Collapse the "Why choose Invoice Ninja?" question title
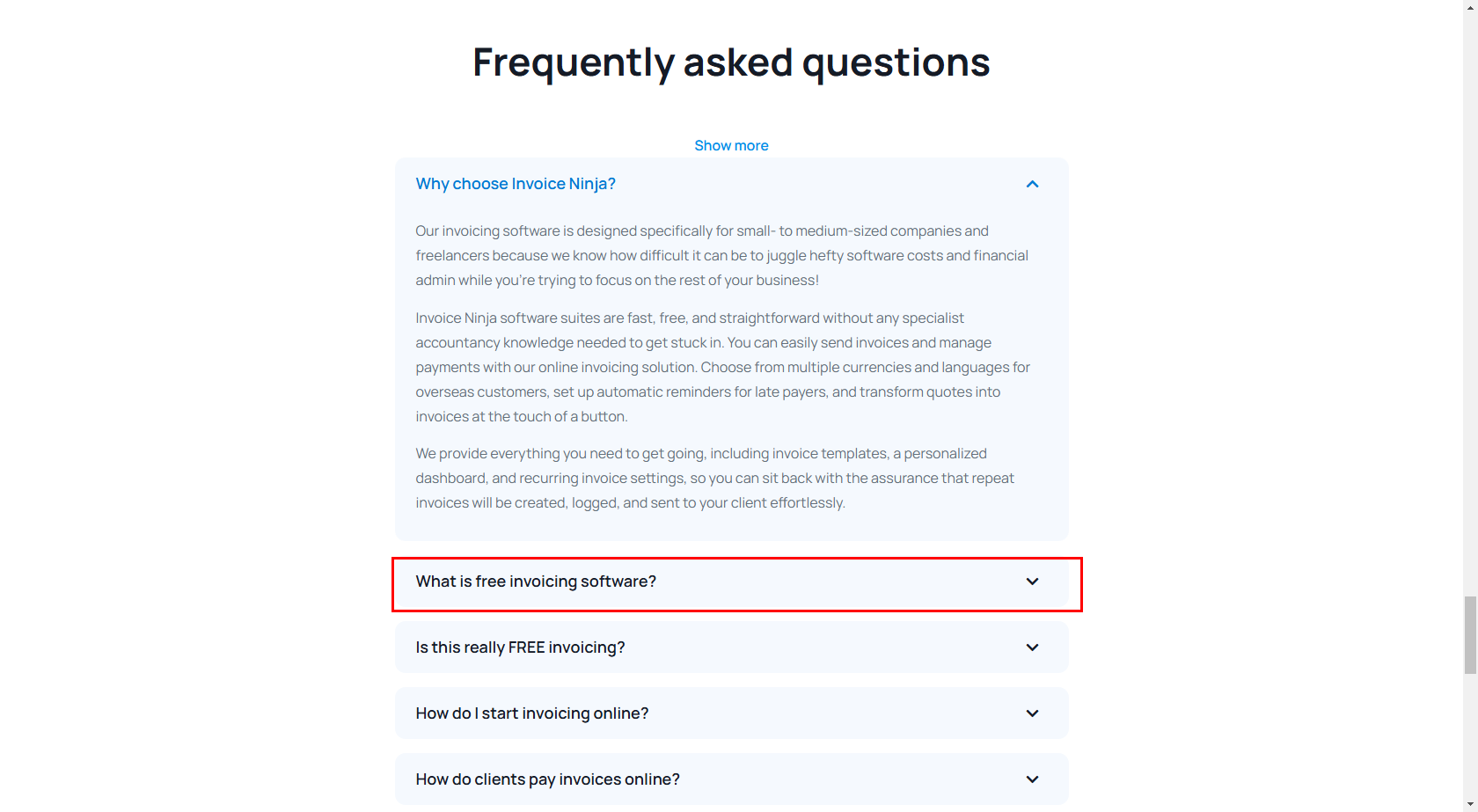1478x812 pixels. (x=516, y=184)
